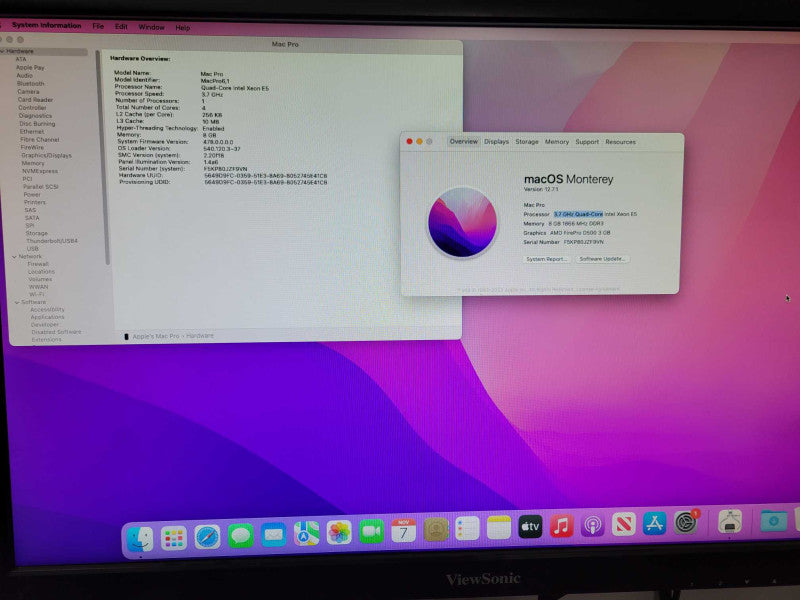This screenshot has width=800, height=600.
Task: Select Audio in the sidebar
Action: pyautogui.click(x=24, y=76)
